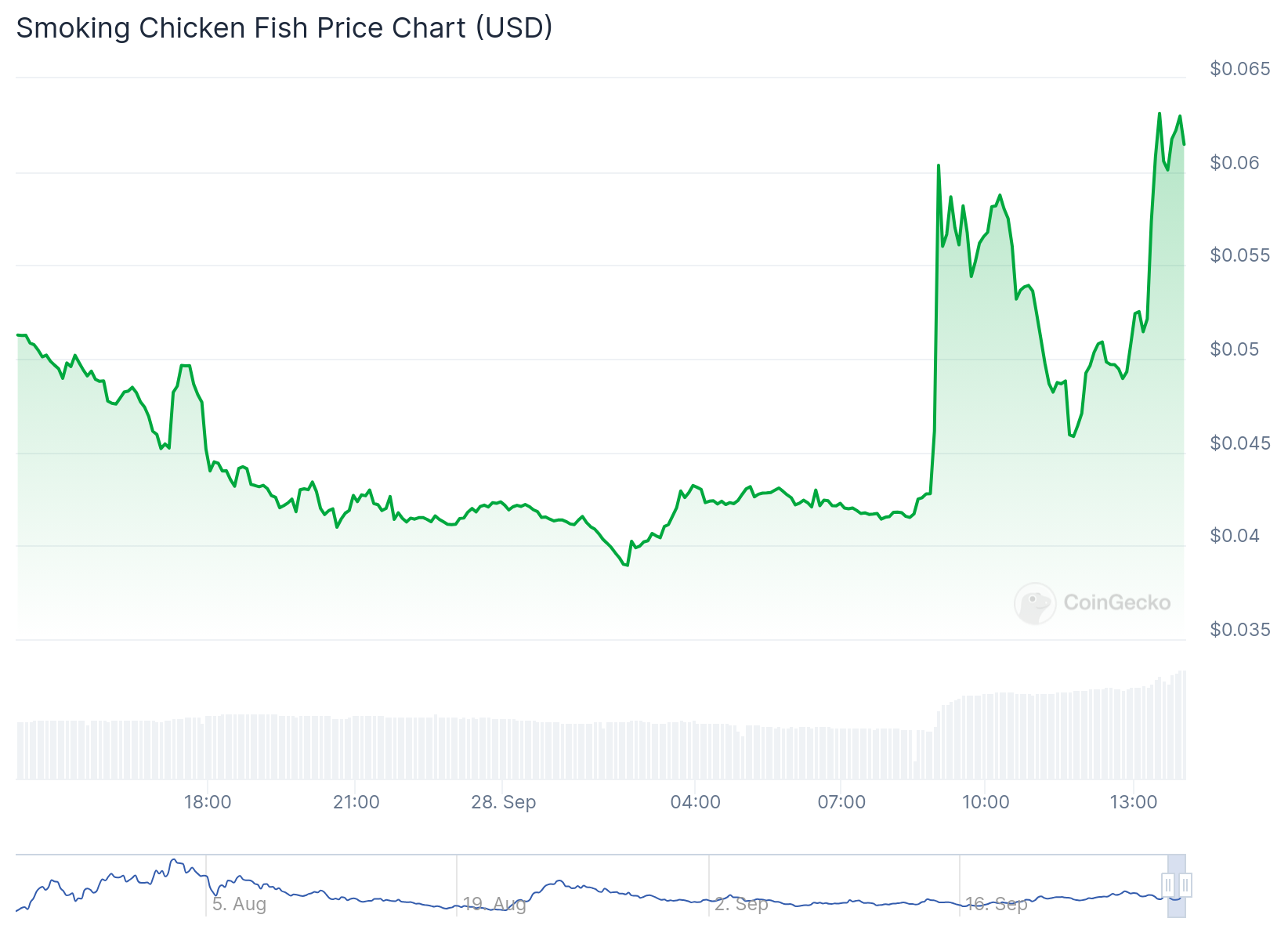Image resolution: width=1288 pixels, height=940 pixels.
Task: Click the lowest price dip near $0.039
Action: pos(627,565)
